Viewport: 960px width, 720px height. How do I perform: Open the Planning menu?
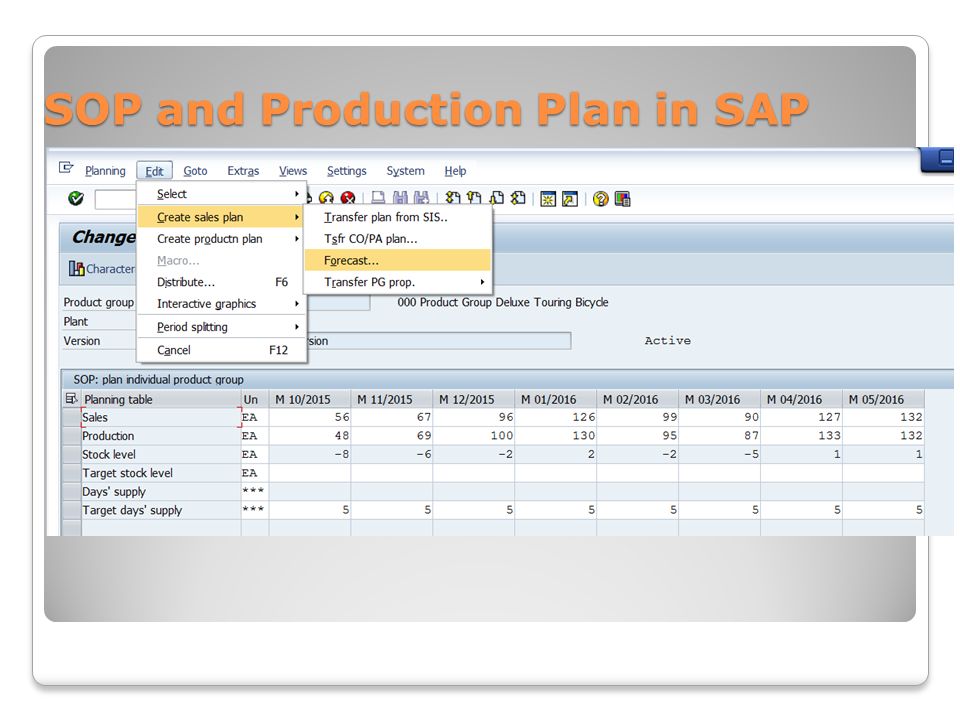pos(105,171)
